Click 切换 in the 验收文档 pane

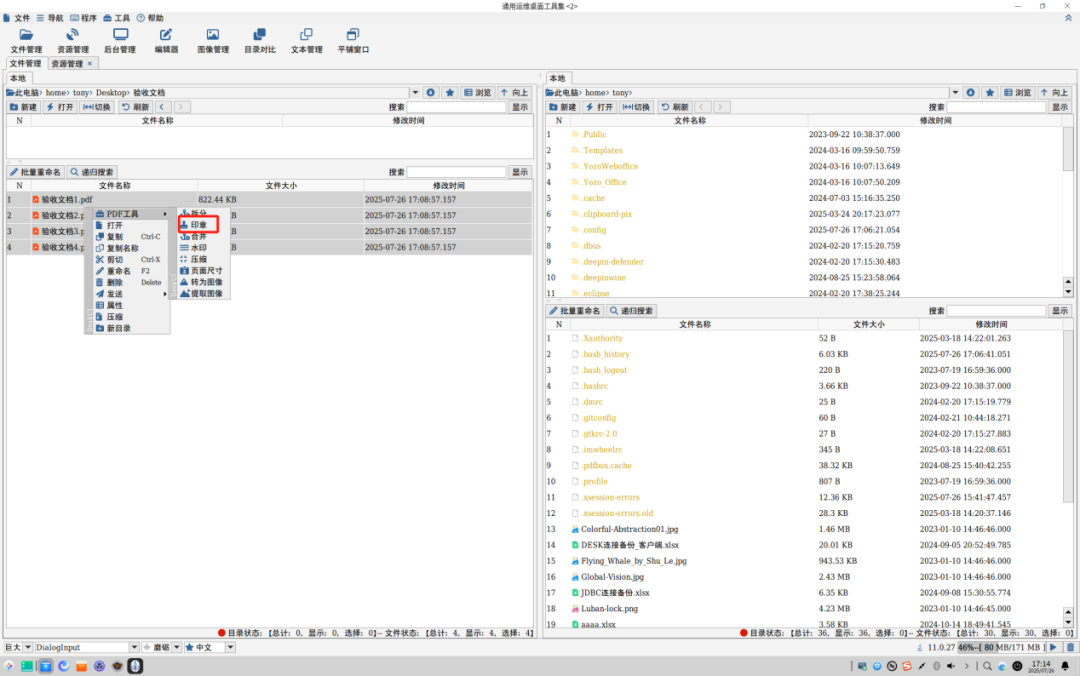click(x=96, y=107)
